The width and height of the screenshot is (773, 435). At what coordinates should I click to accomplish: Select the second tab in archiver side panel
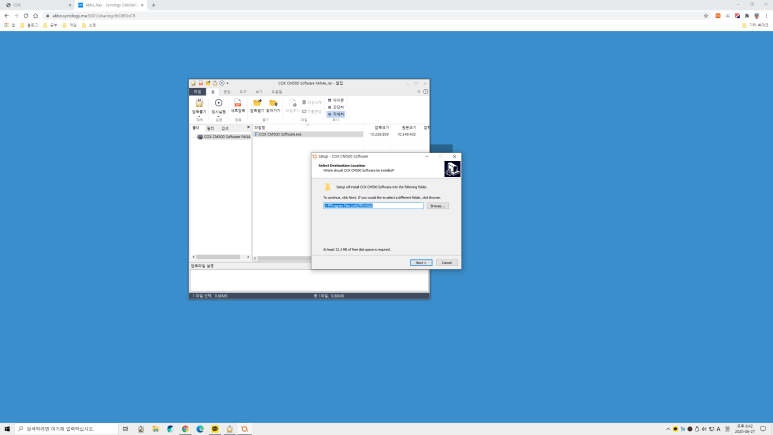point(211,128)
